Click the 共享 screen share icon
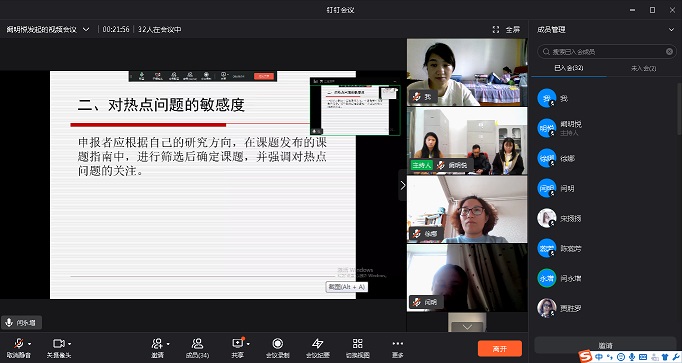The width and height of the screenshot is (682, 363). coord(237,343)
